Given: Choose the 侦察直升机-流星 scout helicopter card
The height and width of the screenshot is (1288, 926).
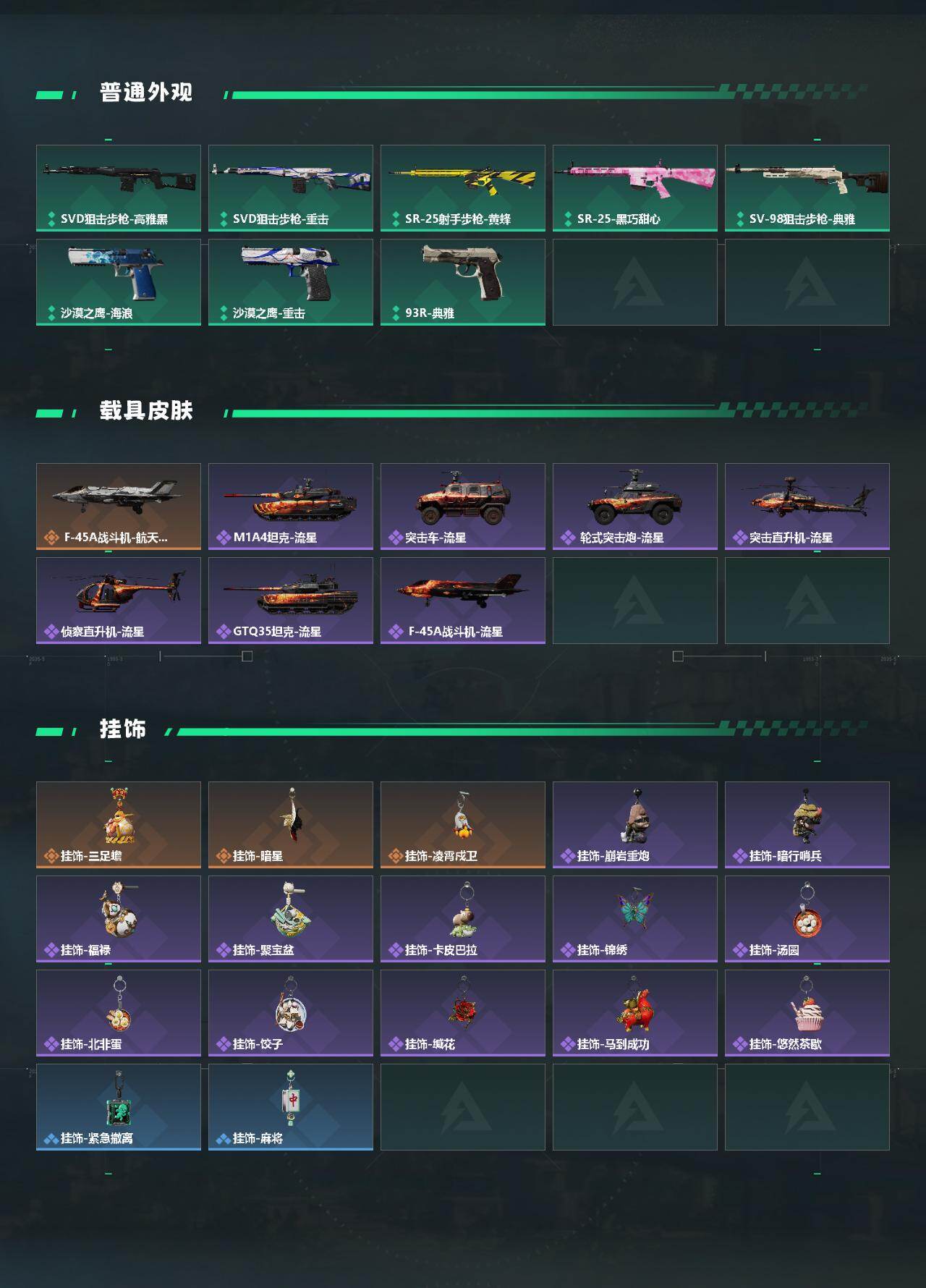Looking at the screenshot, I should [119, 601].
